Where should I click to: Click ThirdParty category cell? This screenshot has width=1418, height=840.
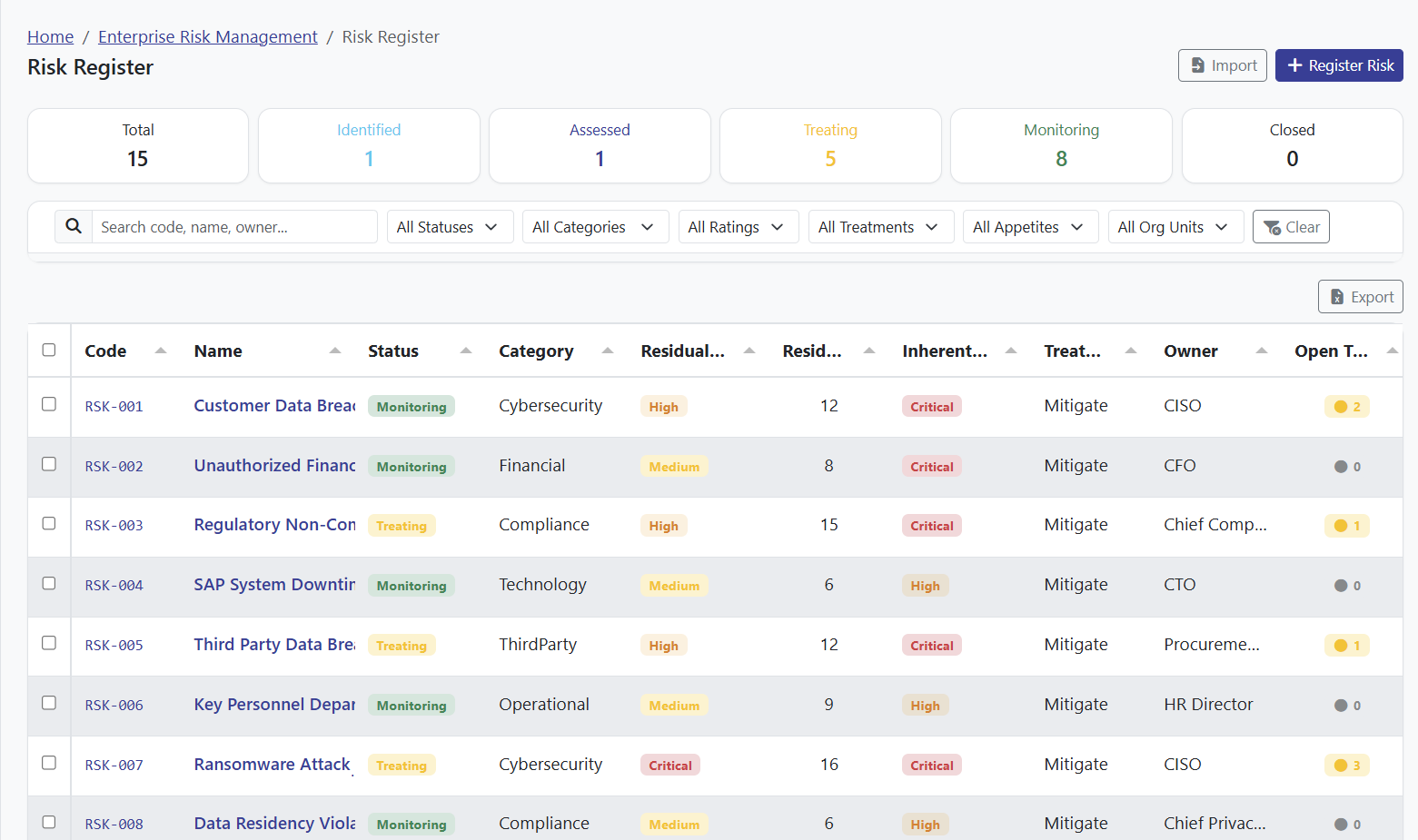538,645
